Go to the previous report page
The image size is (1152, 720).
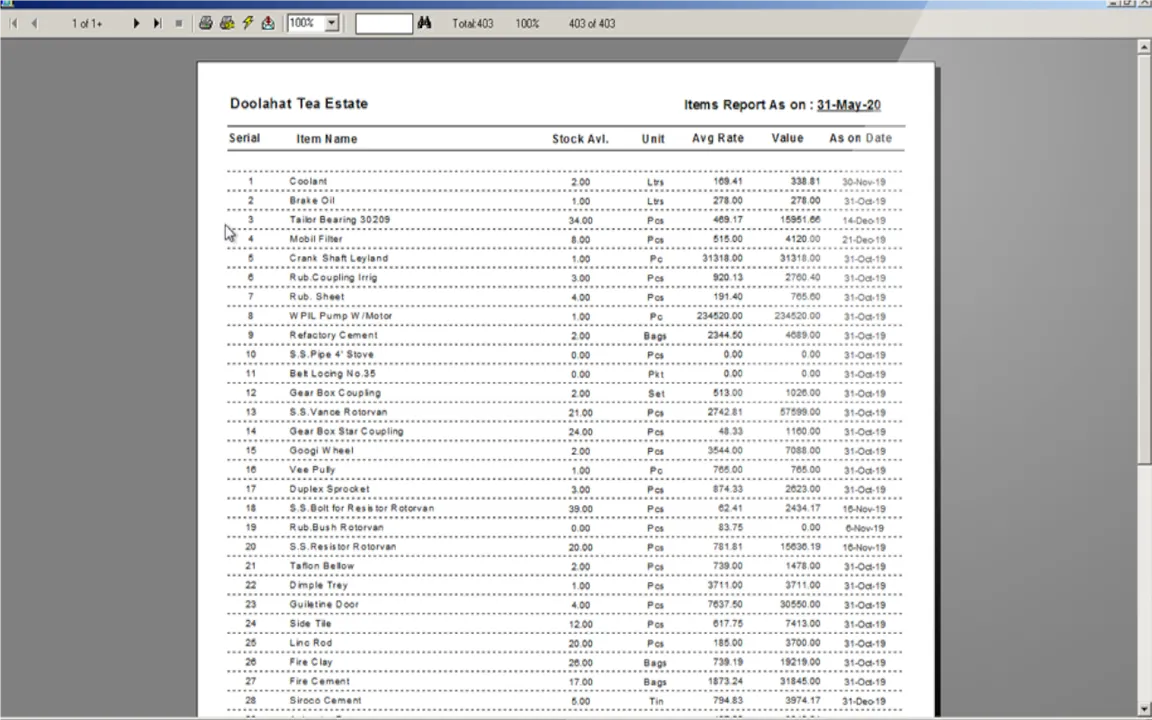pos(34,24)
